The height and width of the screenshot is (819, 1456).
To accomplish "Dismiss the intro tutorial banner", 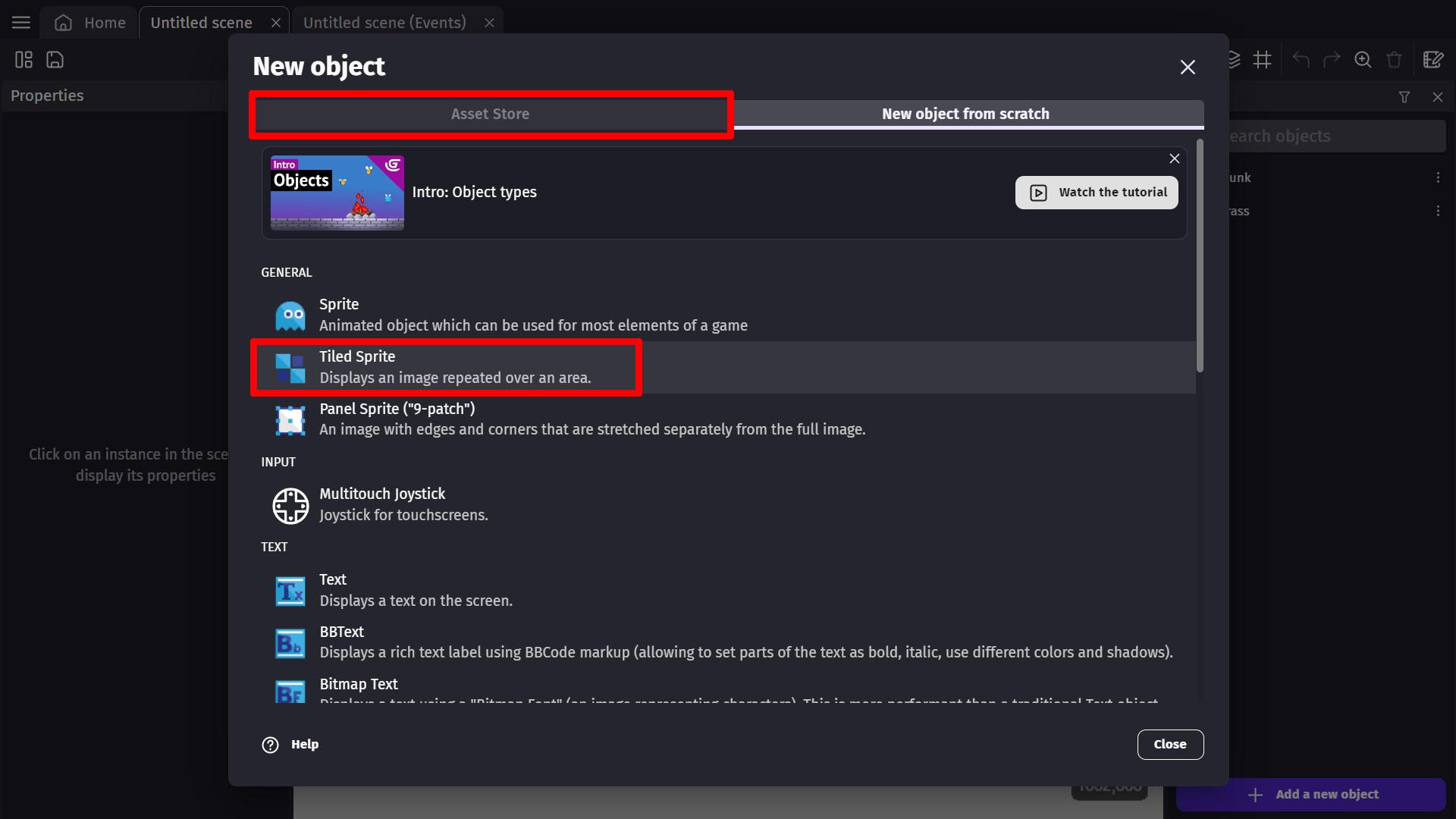I will click(1175, 159).
